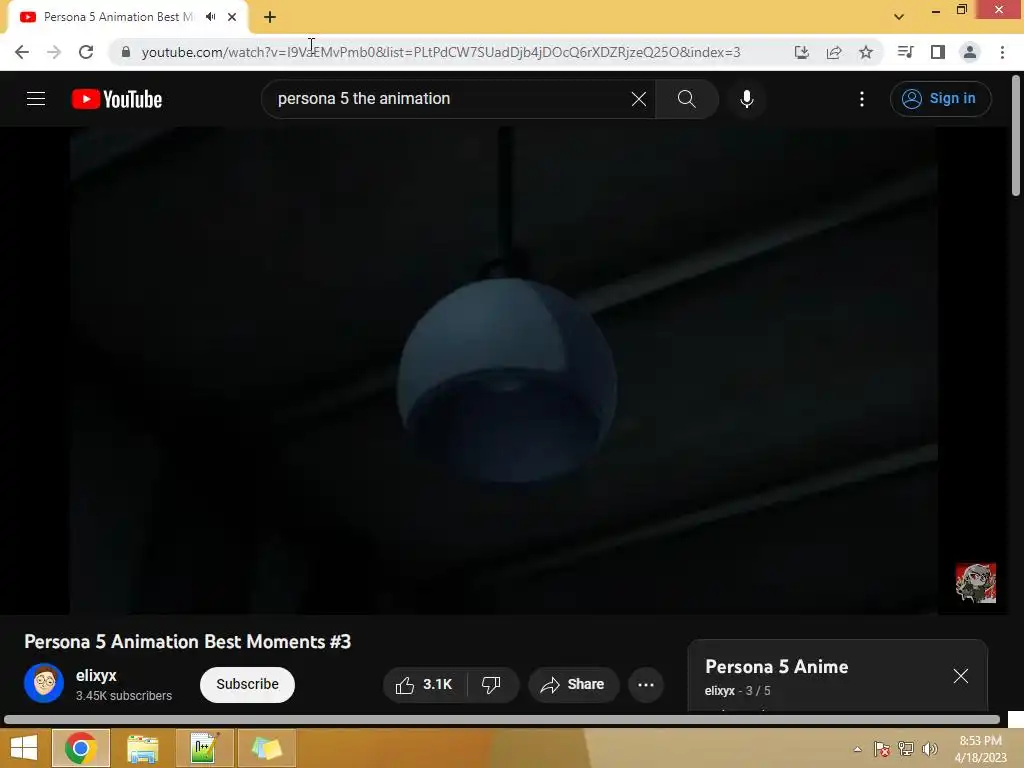Reload the YouTube page
Image resolution: width=1024 pixels, height=768 pixels.
click(86, 52)
